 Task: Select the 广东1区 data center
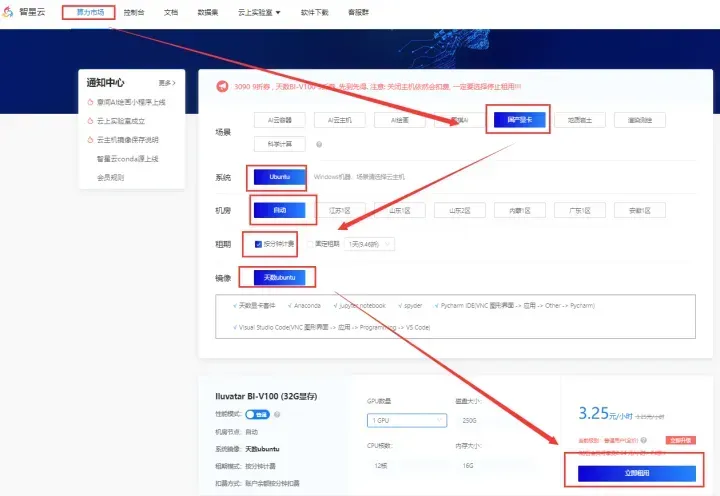(x=580, y=210)
